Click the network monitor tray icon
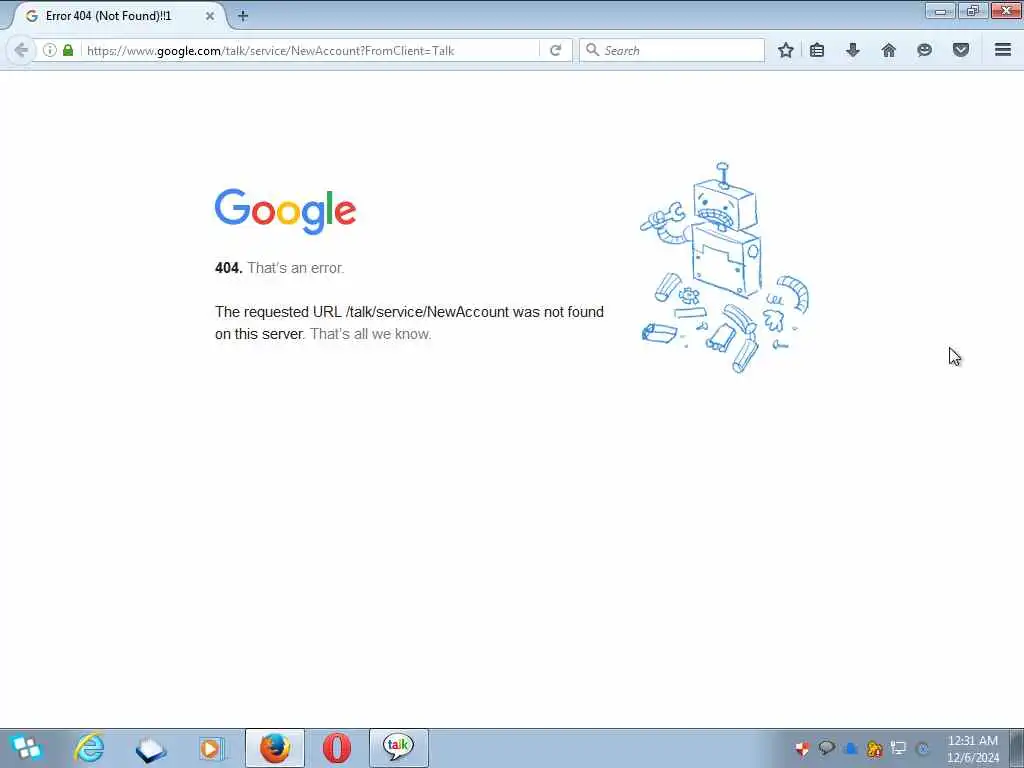 [899, 748]
